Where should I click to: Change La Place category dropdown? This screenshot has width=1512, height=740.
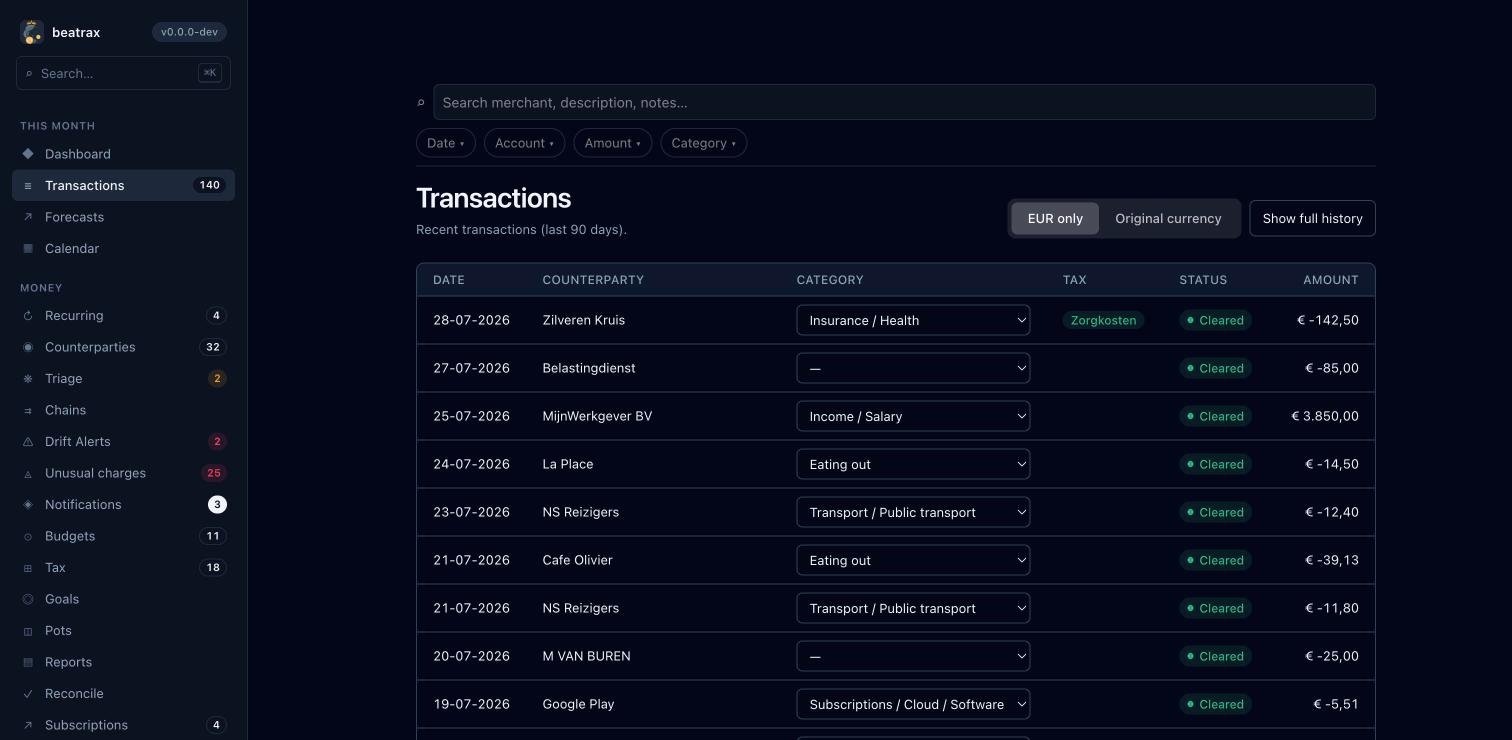913,464
